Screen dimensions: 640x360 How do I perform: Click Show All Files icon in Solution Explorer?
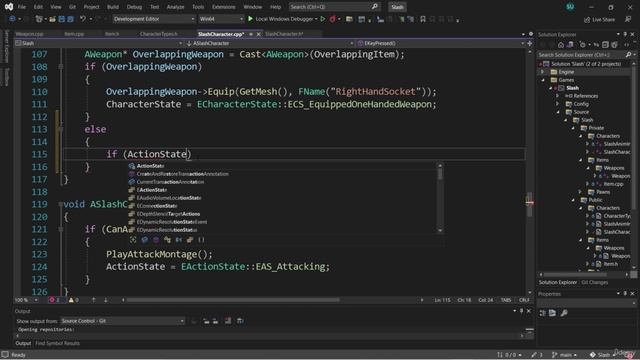coord(614,44)
